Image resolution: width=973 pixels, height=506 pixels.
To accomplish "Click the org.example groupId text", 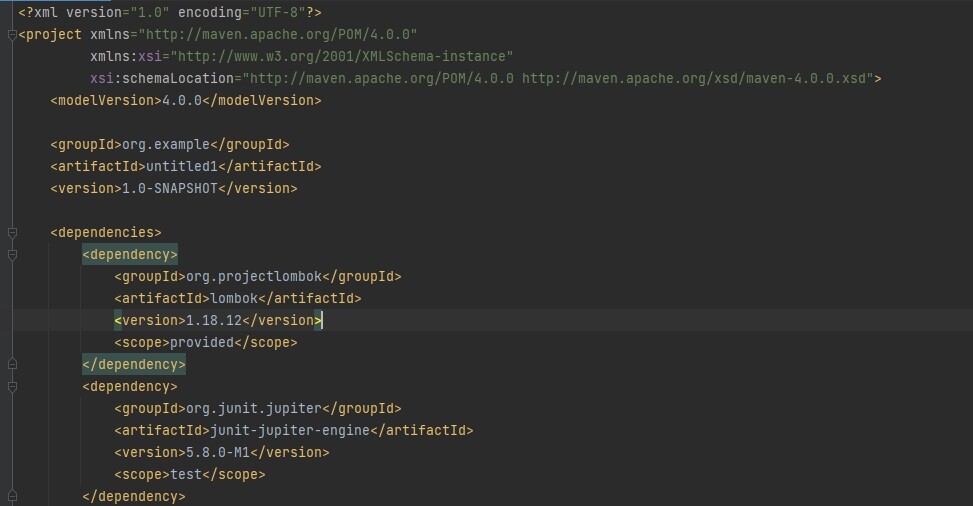I will (x=166, y=144).
